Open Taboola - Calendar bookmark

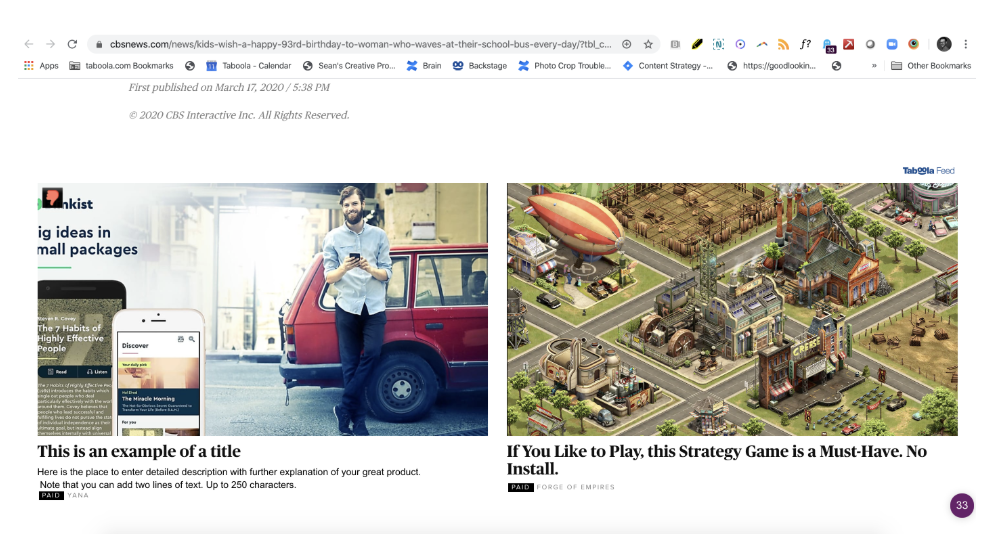click(249, 65)
